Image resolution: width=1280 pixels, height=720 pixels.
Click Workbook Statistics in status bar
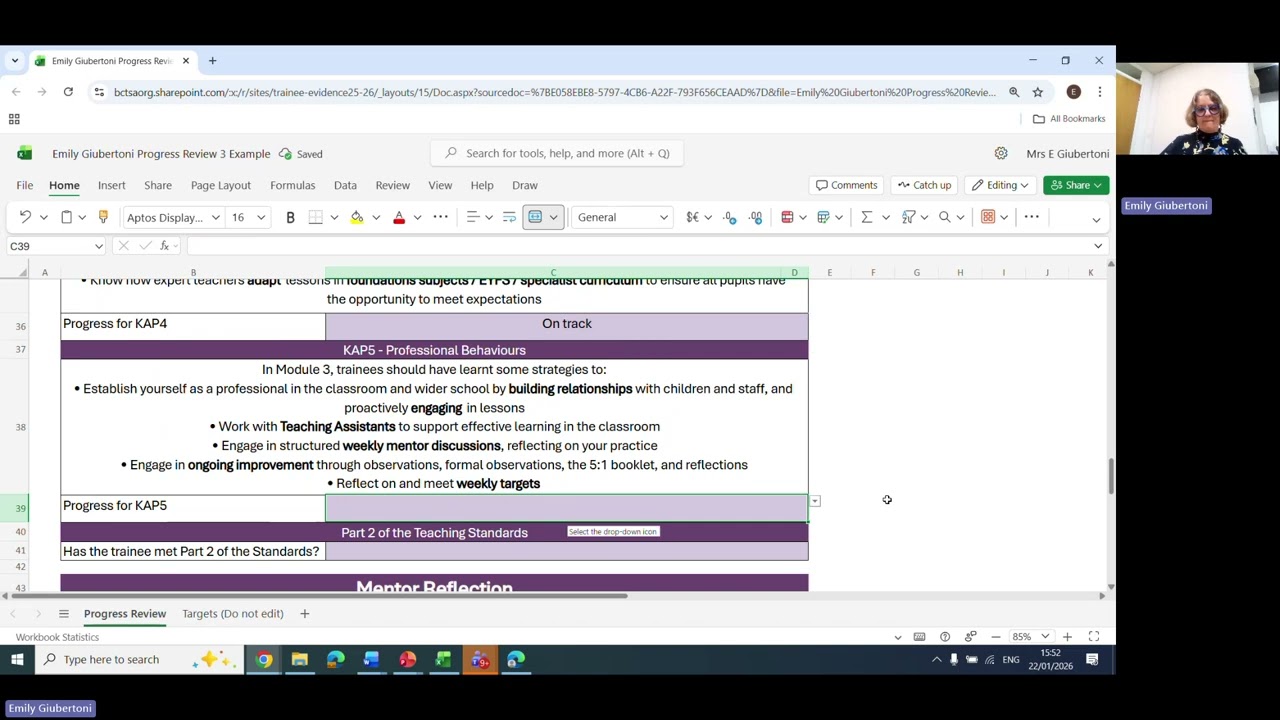pos(57,637)
